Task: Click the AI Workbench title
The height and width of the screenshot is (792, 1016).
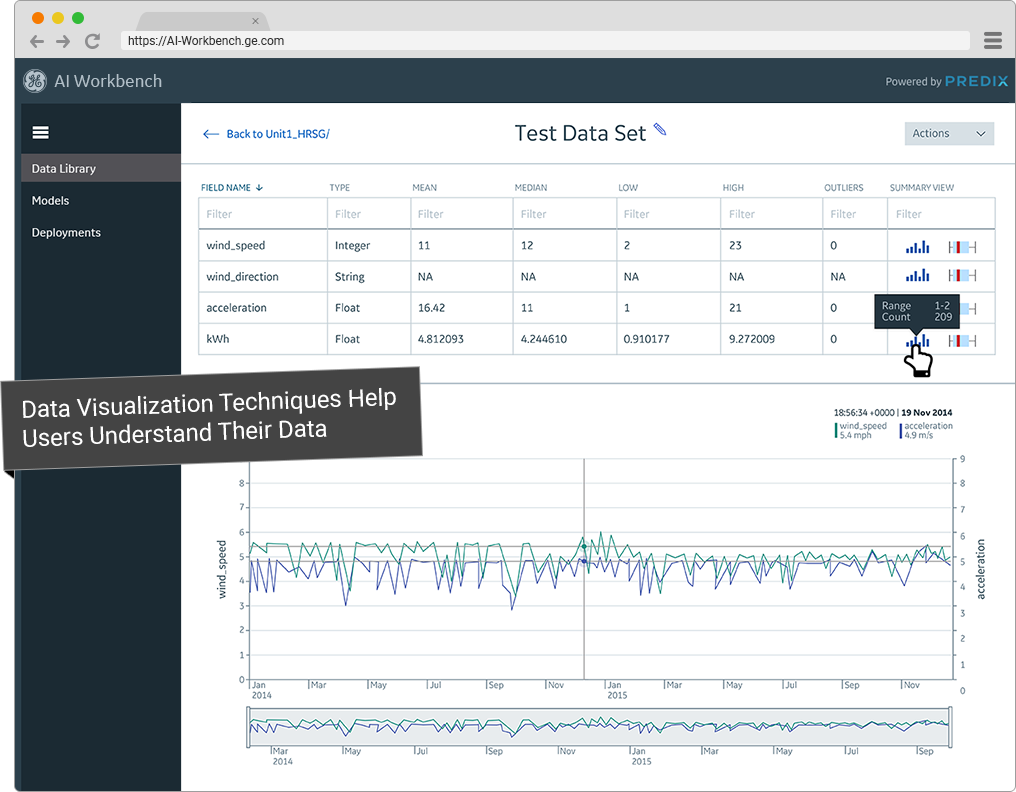Action: [x=108, y=81]
